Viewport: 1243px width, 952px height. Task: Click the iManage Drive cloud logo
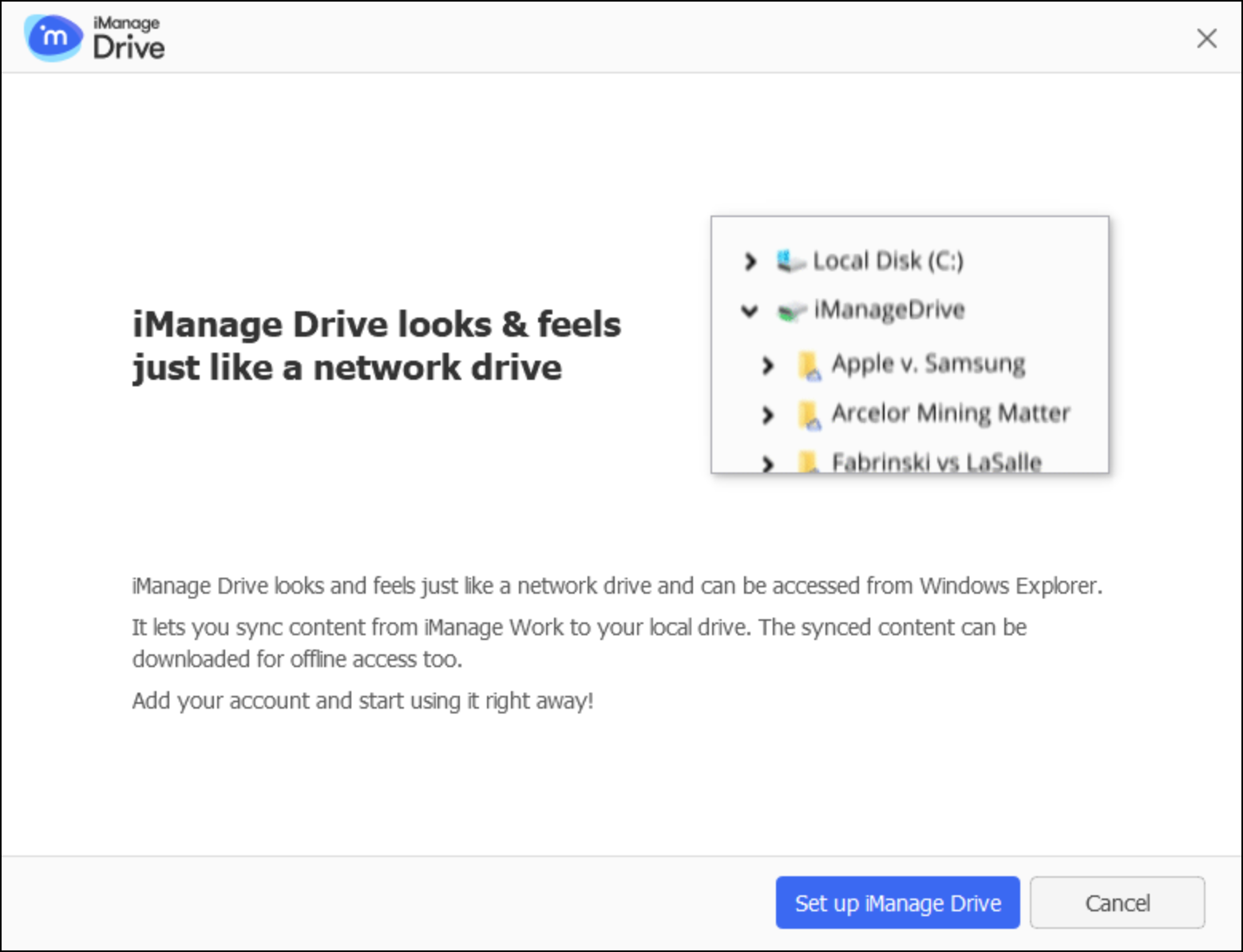pyautogui.click(x=53, y=38)
